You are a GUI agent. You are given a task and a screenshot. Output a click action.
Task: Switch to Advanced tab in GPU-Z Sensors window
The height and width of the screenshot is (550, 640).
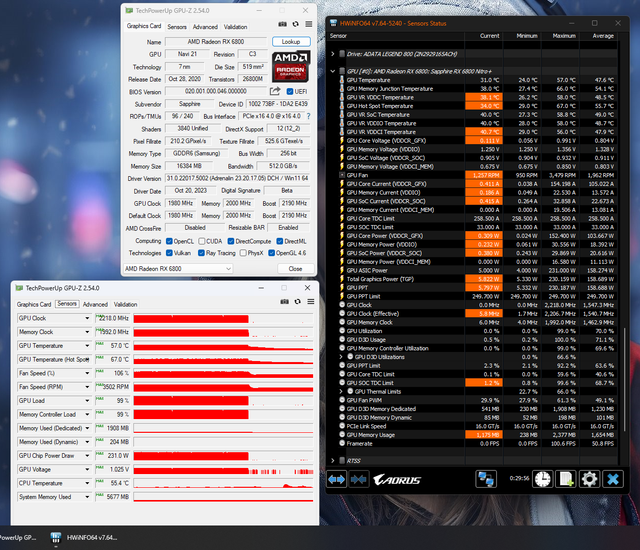(95, 304)
